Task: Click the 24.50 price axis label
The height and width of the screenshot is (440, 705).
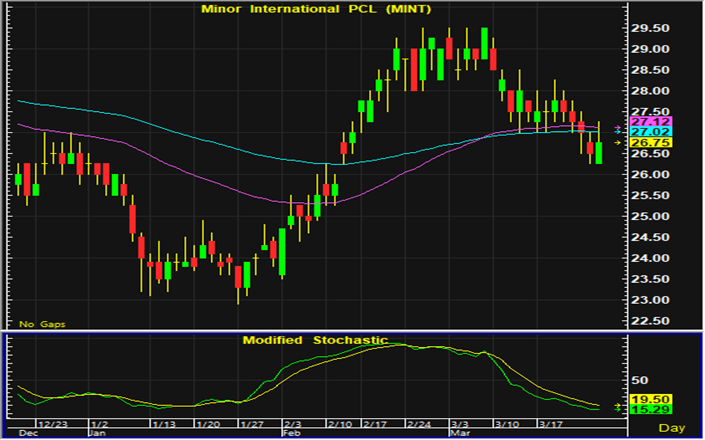Action: [x=650, y=237]
